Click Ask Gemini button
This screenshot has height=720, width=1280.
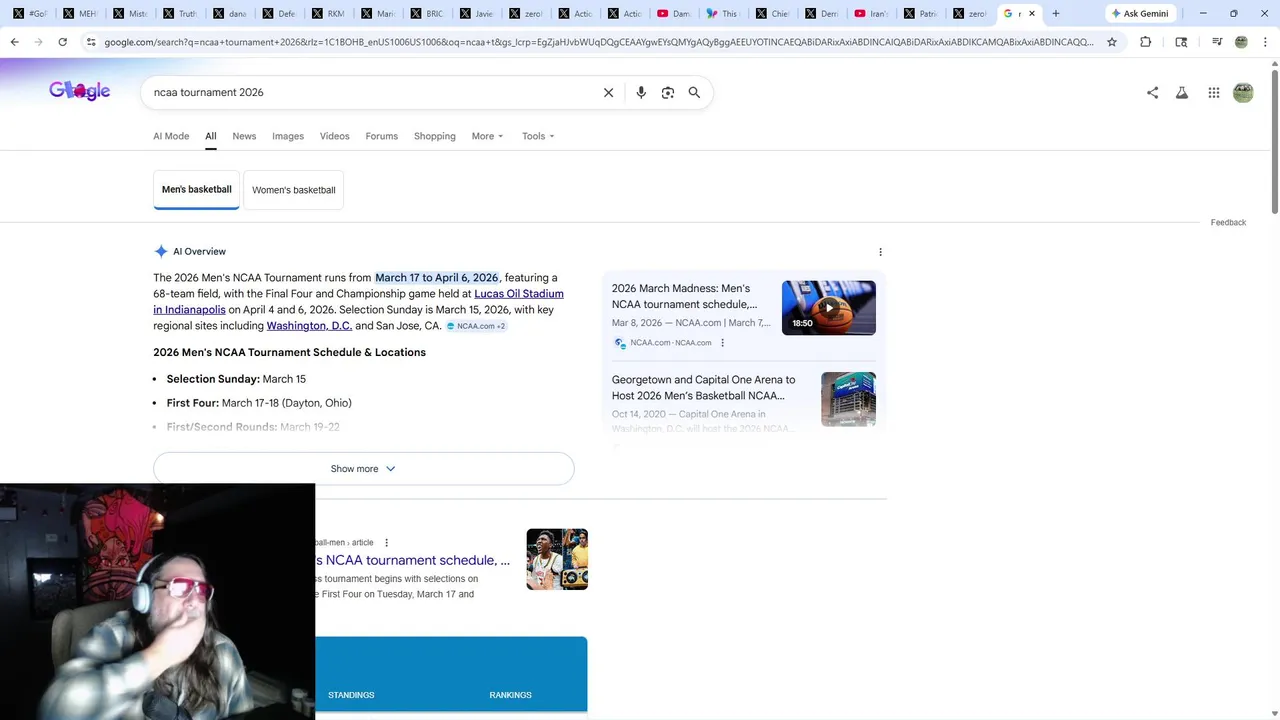tap(1139, 13)
